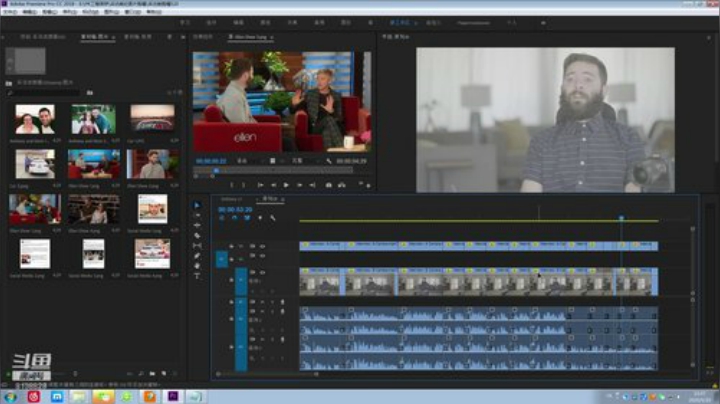The image size is (720, 404).
Task: Step back one frame in Source monitor
Action: tap(274, 185)
